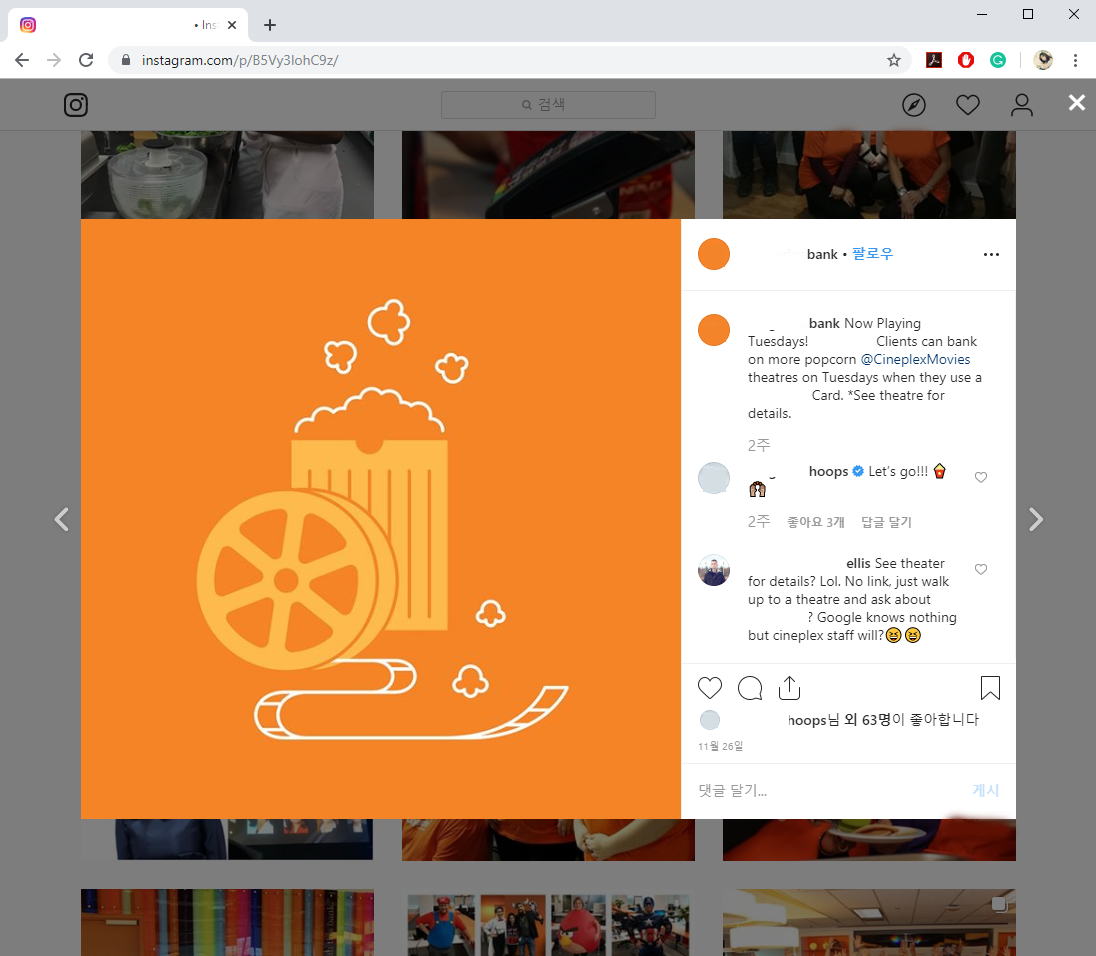Screen dimensions: 1096x956
Task: Select the Instagram browser tab
Action: click(x=128, y=25)
